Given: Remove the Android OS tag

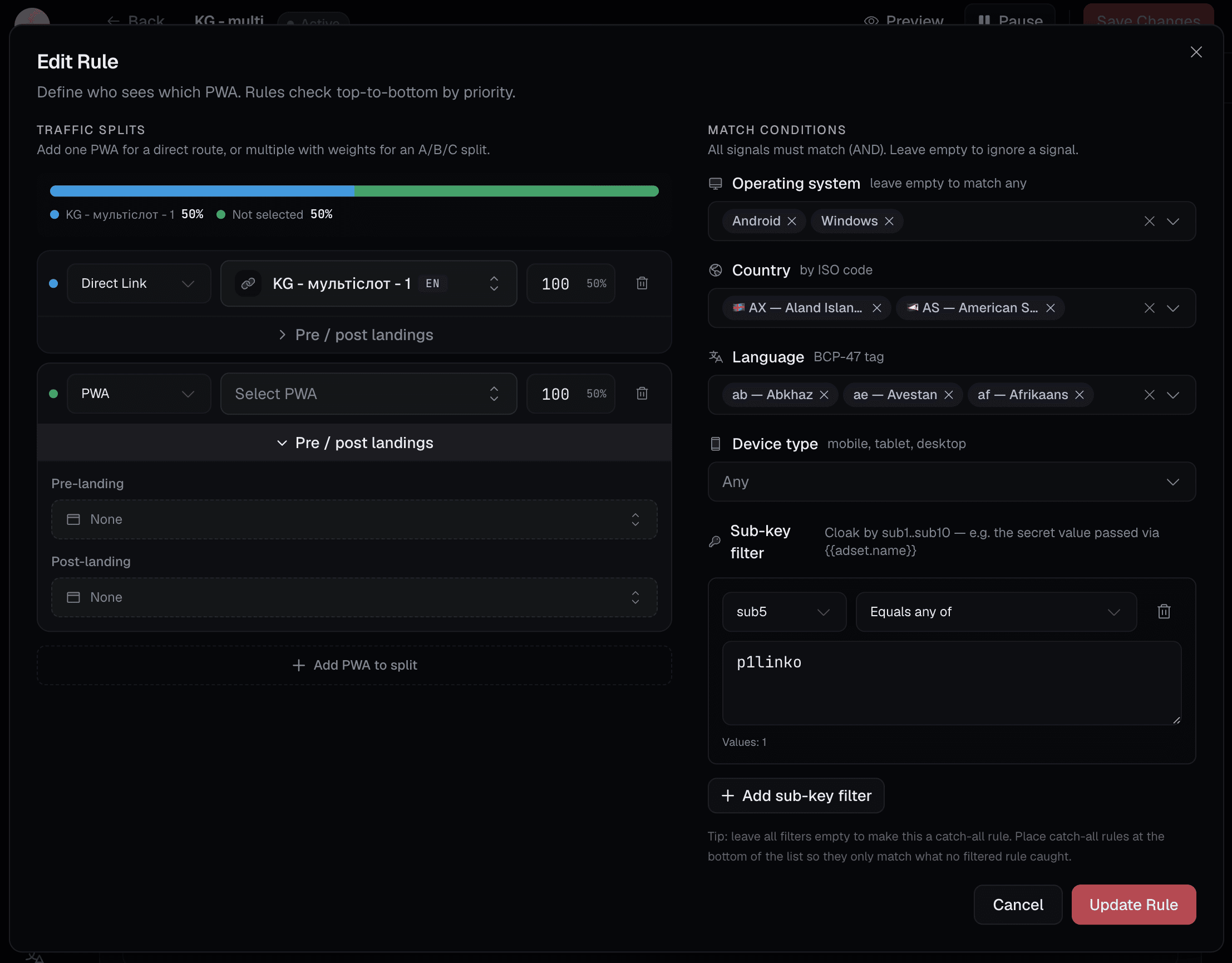Looking at the screenshot, I should pos(792,221).
